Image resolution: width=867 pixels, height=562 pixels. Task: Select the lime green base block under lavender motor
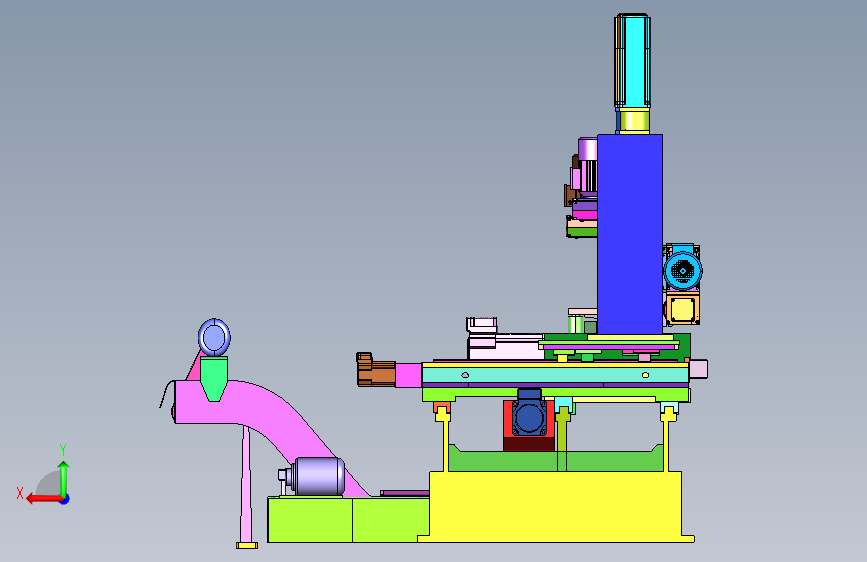click(348, 519)
